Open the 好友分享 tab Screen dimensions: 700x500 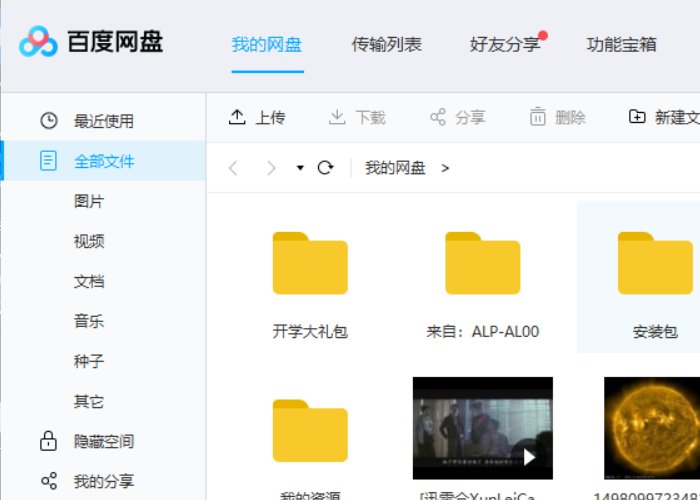pos(505,45)
